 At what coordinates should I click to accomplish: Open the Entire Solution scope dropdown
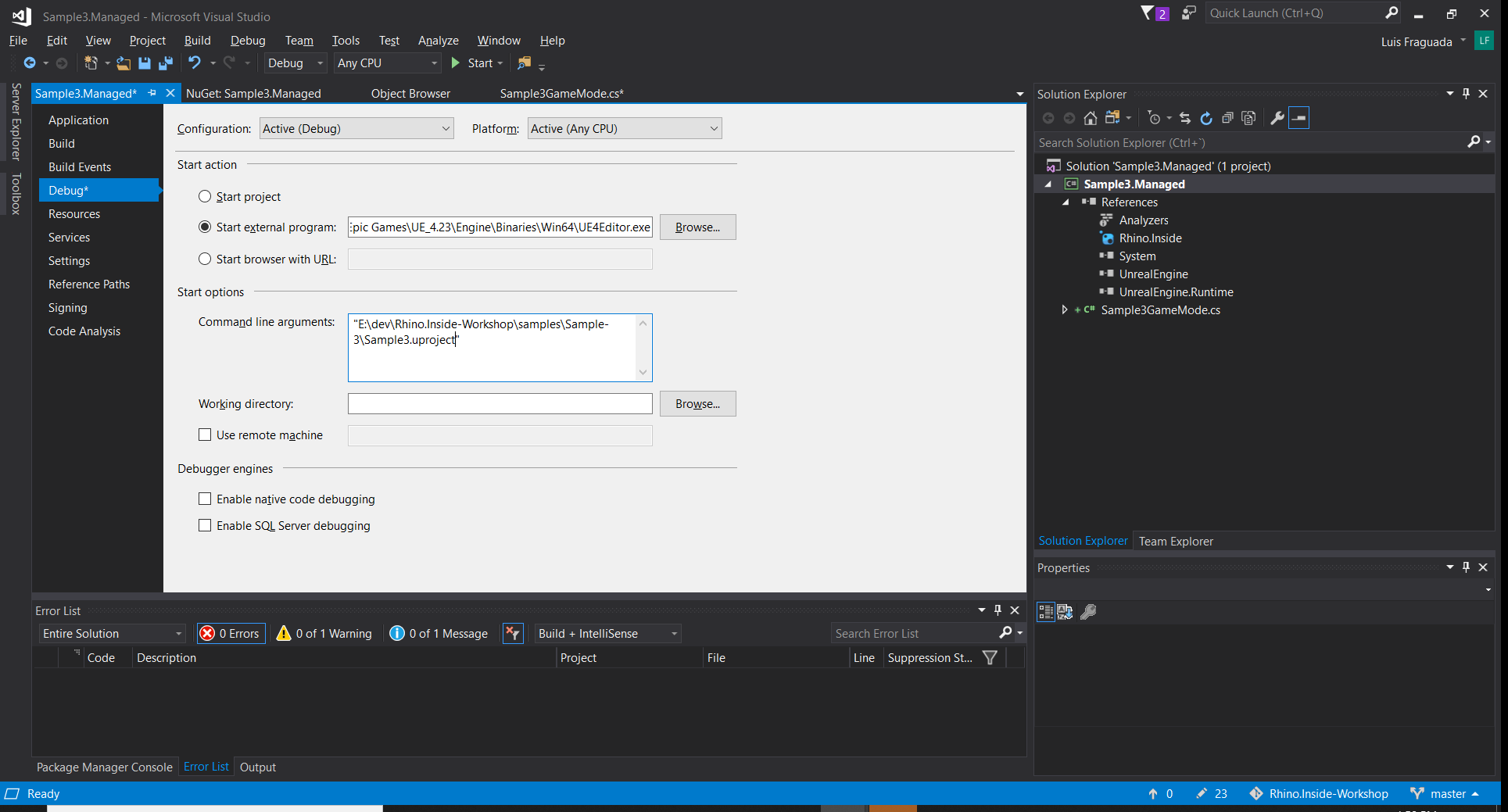pyautogui.click(x=113, y=633)
